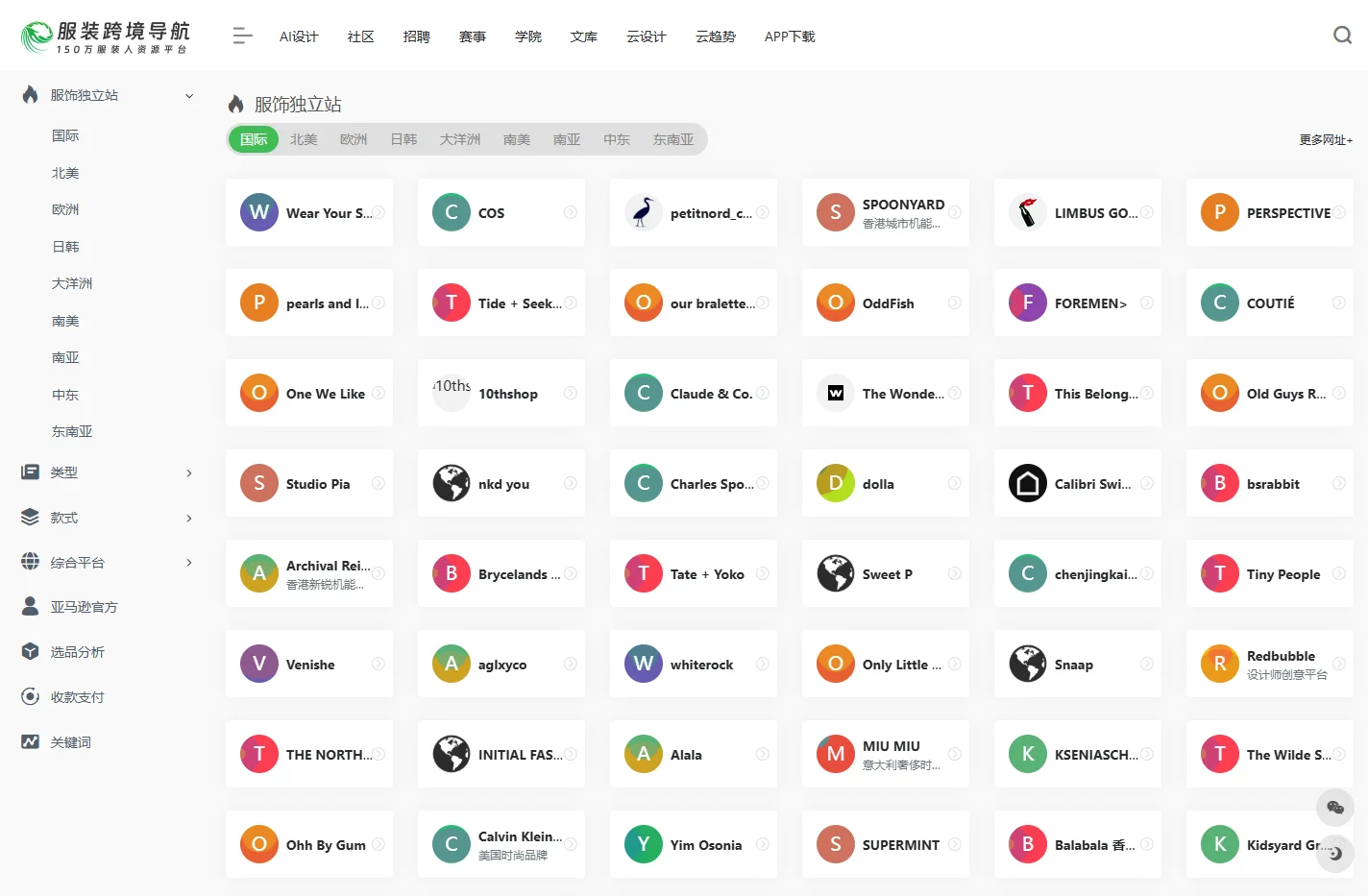The image size is (1368, 896).
Task: Select 大洋洲 in the sidebar list
Action: click(72, 283)
